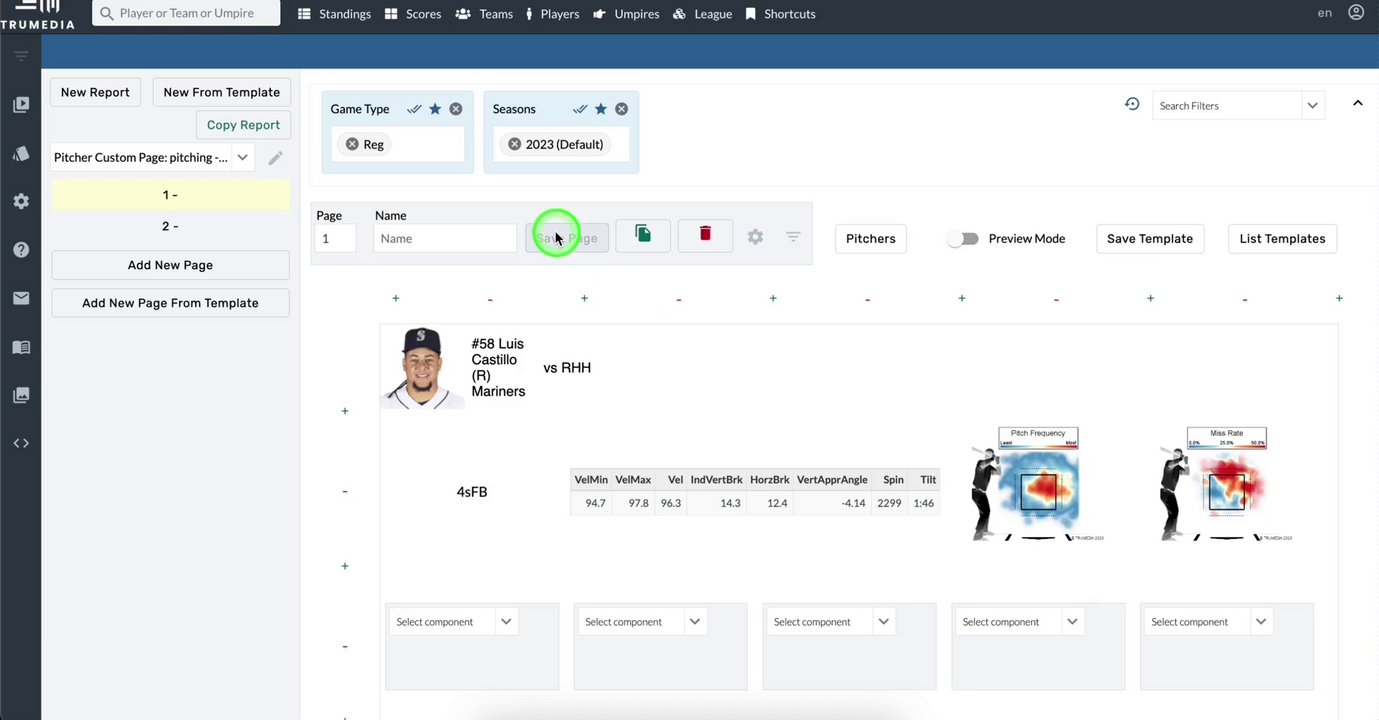The height and width of the screenshot is (720, 1379).
Task: Remove the 2023 (Default) season chip
Action: 514,144
